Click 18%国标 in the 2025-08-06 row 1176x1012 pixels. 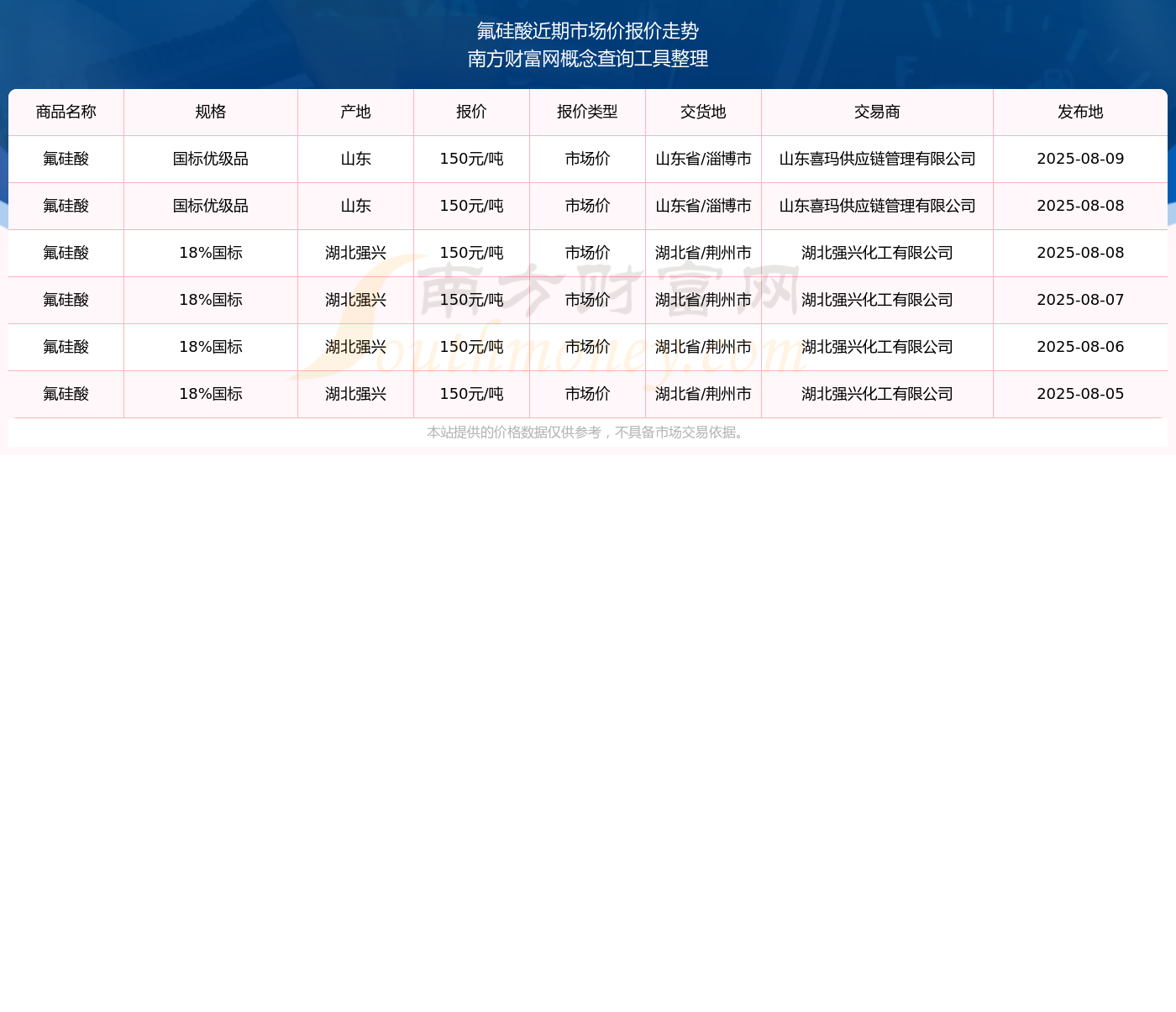[x=211, y=347]
